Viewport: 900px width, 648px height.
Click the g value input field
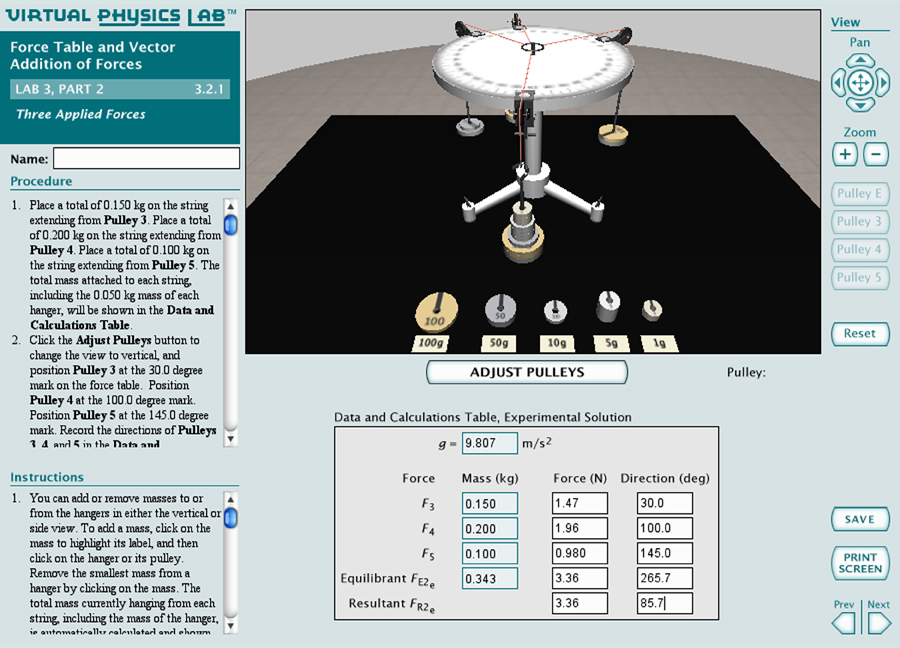pyautogui.click(x=490, y=443)
